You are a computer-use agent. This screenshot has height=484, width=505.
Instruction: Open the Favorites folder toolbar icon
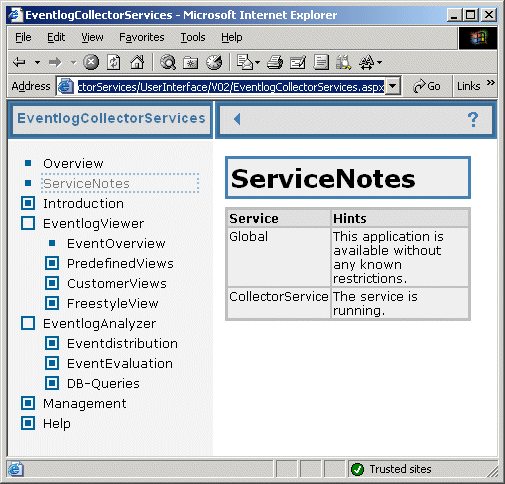point(190,62)
